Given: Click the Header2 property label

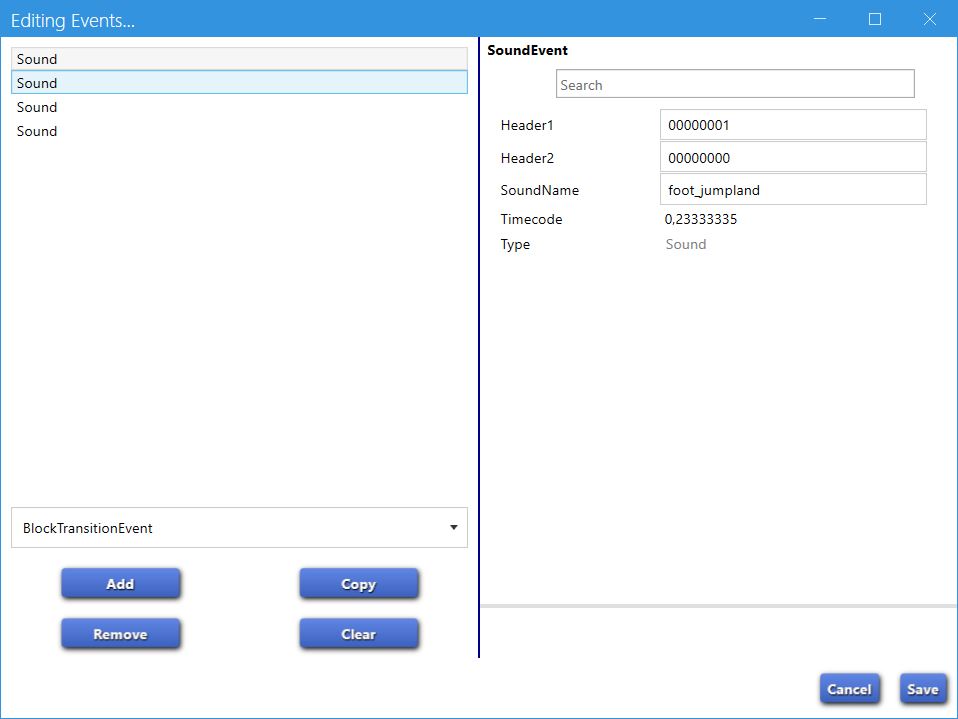Looking at the screenshot, I should [527, 158].
